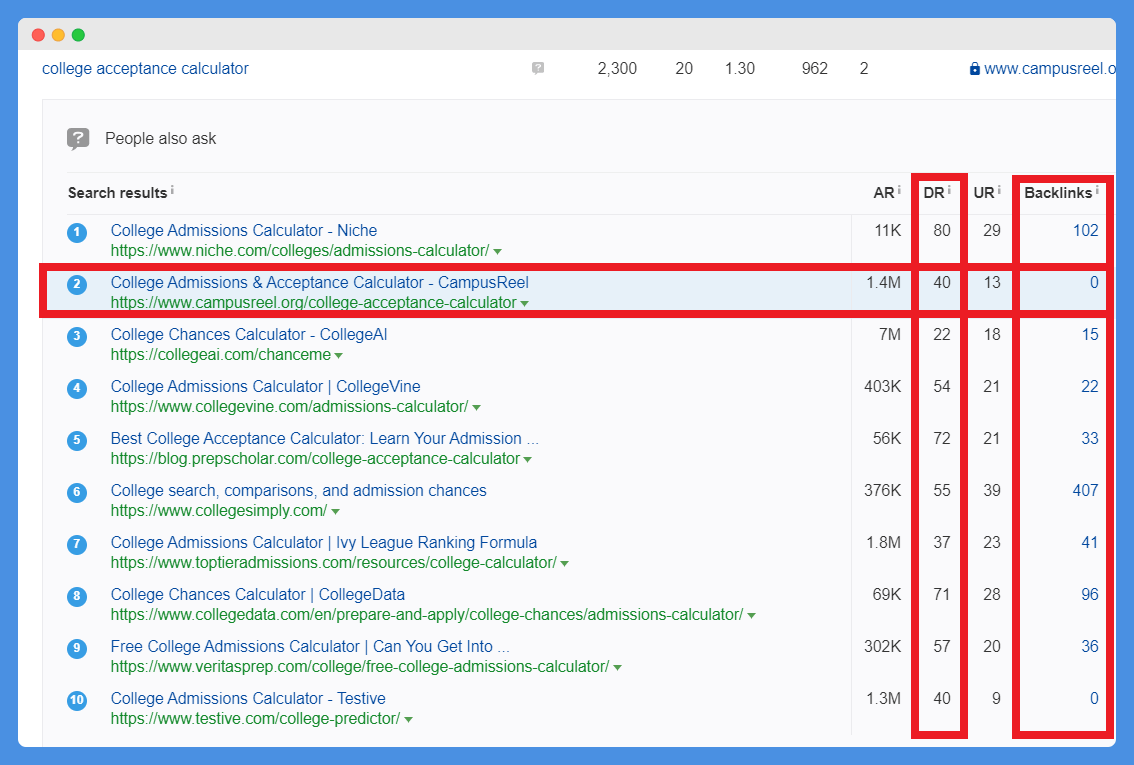Open 'College search, comparisons, and admission chances'

[x=299, y=491]
